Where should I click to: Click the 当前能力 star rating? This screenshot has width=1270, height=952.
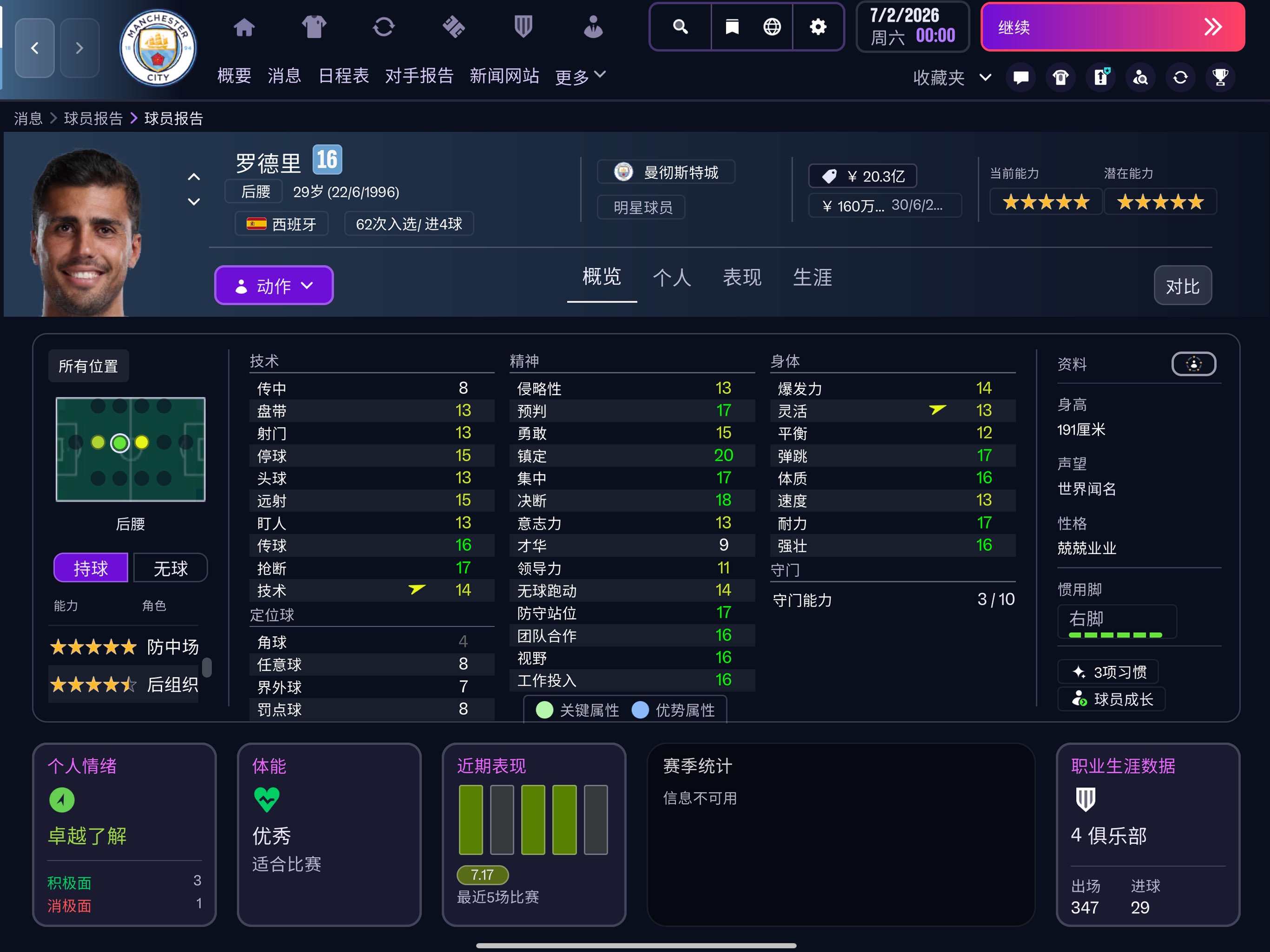pyautogui.click(x=1045, y=202)
